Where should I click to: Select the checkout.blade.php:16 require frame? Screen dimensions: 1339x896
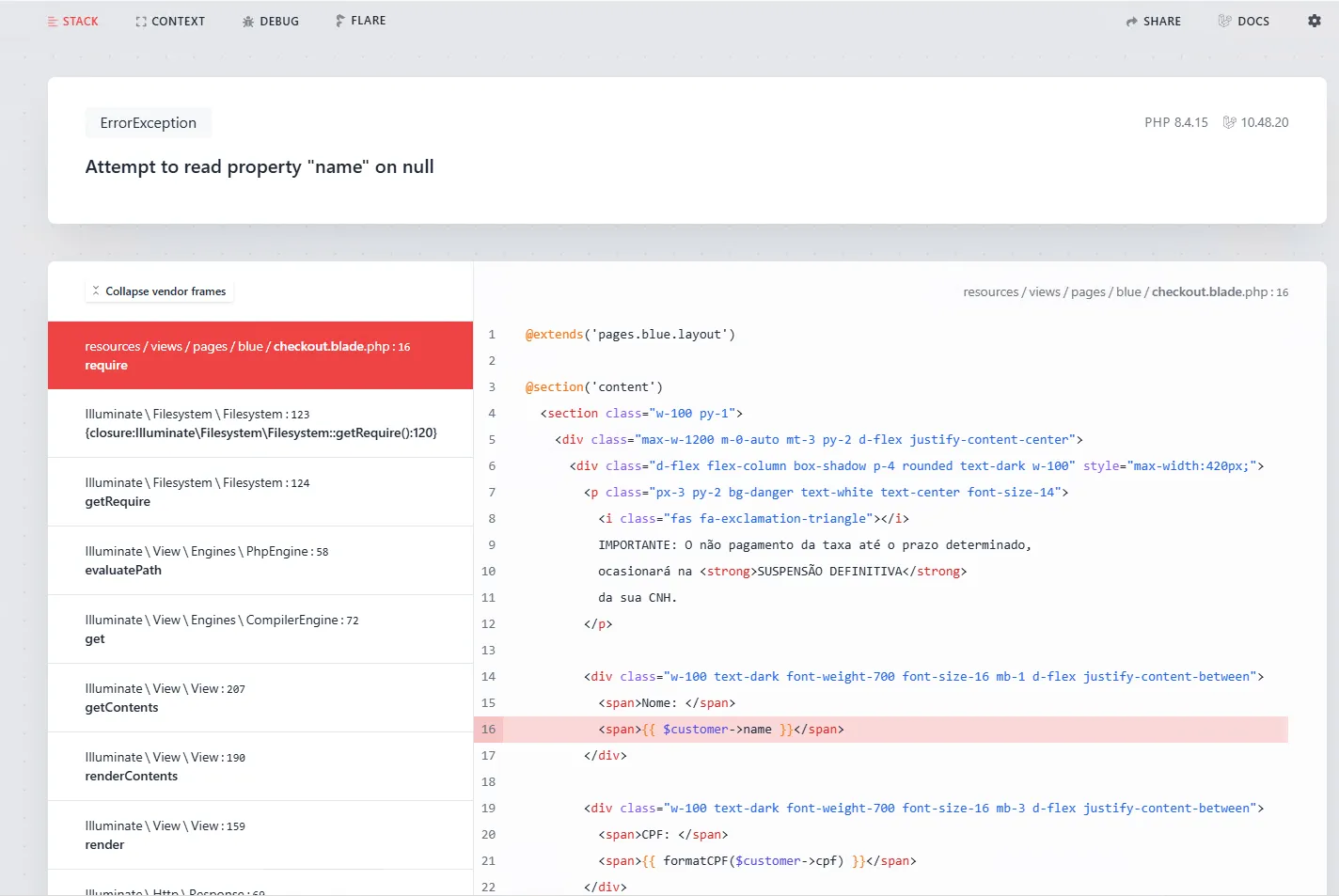[260, 355]
